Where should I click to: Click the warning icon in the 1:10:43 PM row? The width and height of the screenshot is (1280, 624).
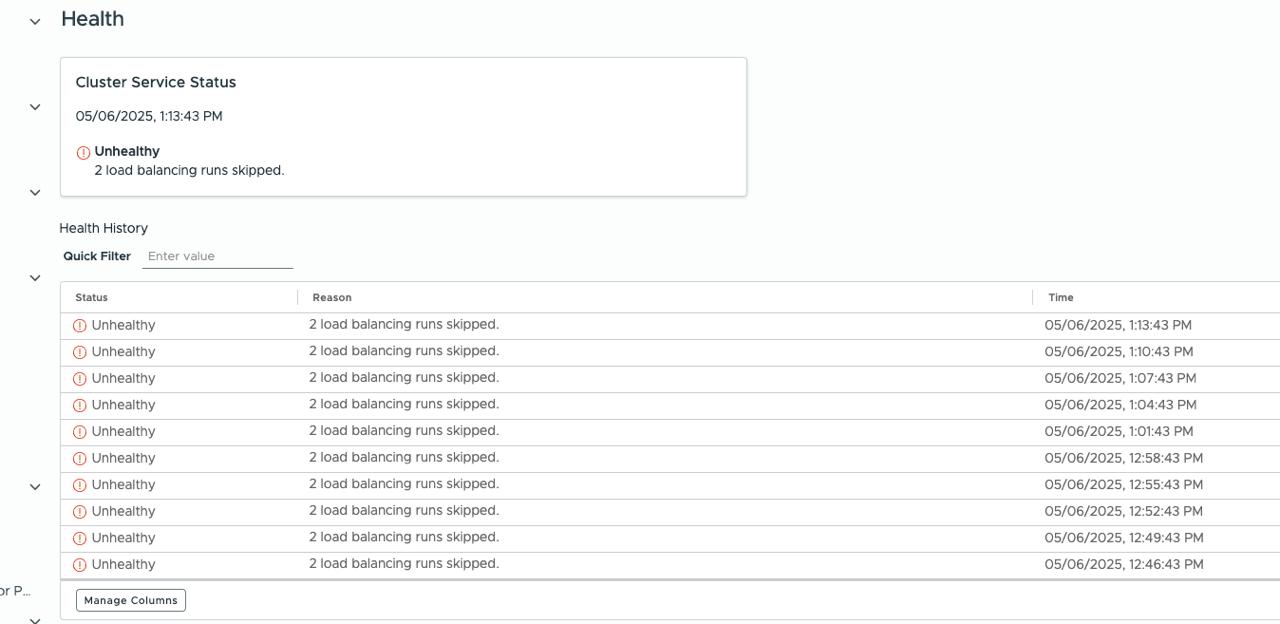pos(80,352)
